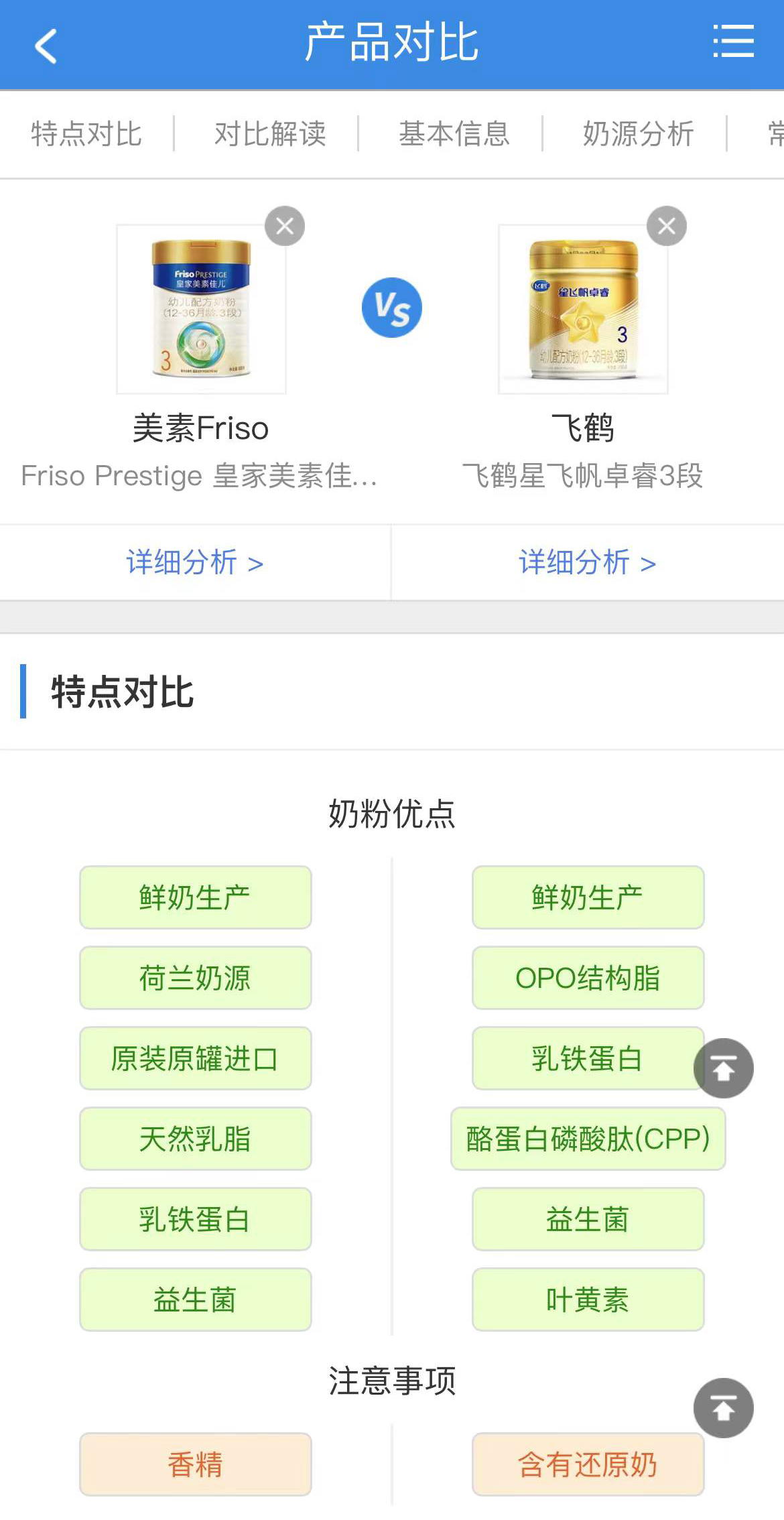Remove the Friso product from comparison

[x=285, y=227]
